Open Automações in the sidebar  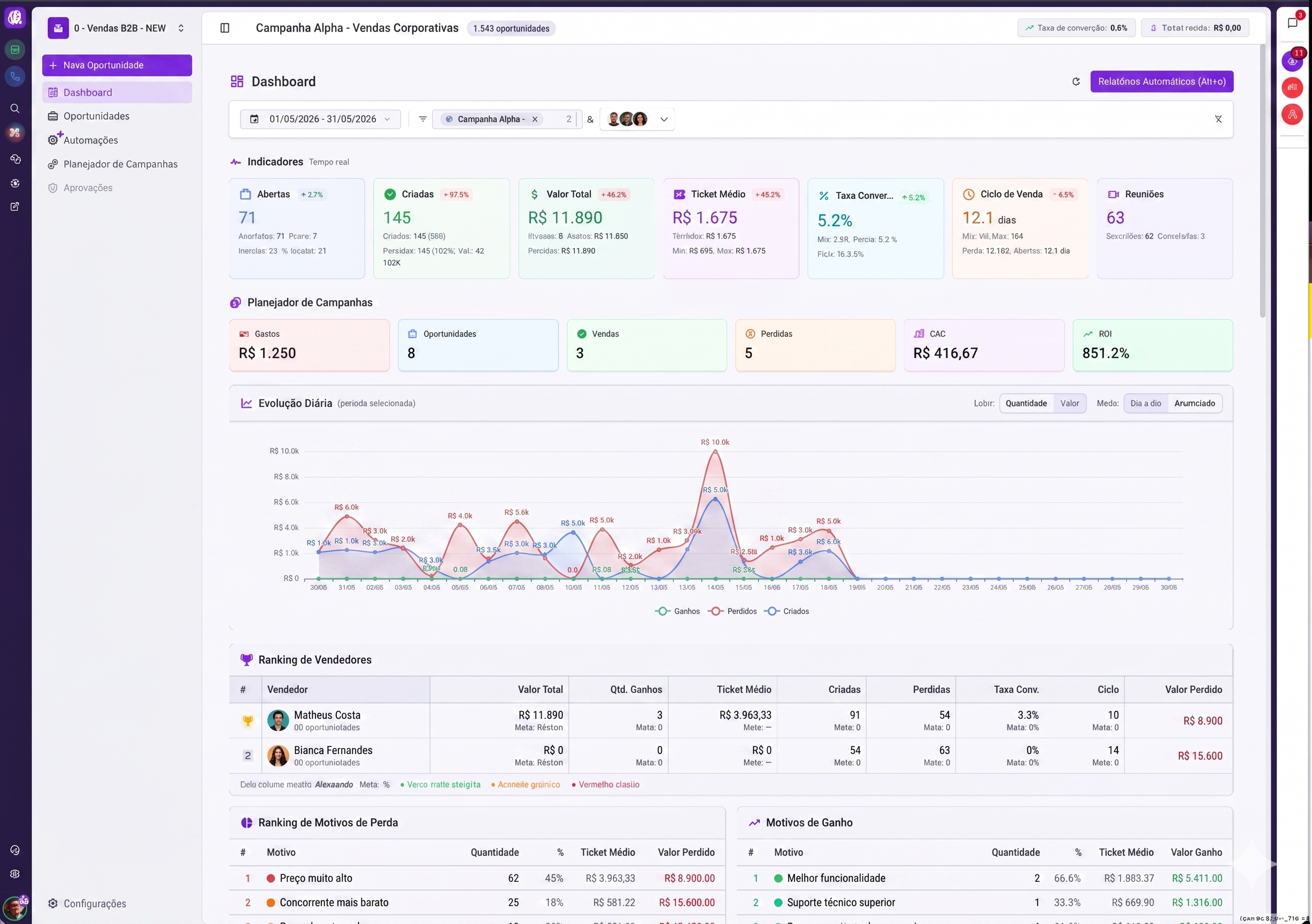[117, 140]
